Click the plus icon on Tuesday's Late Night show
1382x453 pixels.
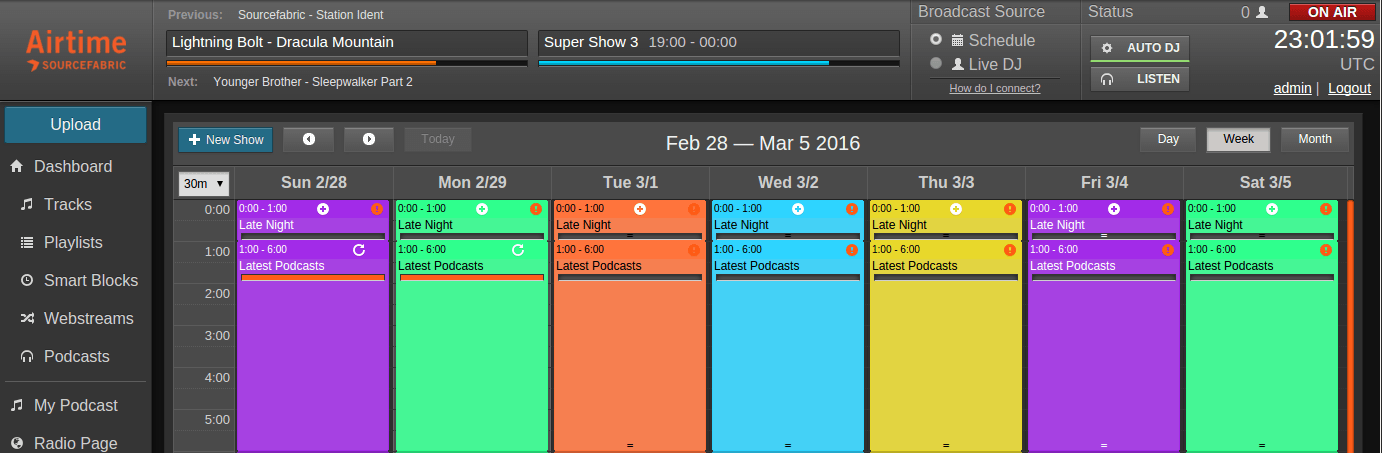point(640,209)
